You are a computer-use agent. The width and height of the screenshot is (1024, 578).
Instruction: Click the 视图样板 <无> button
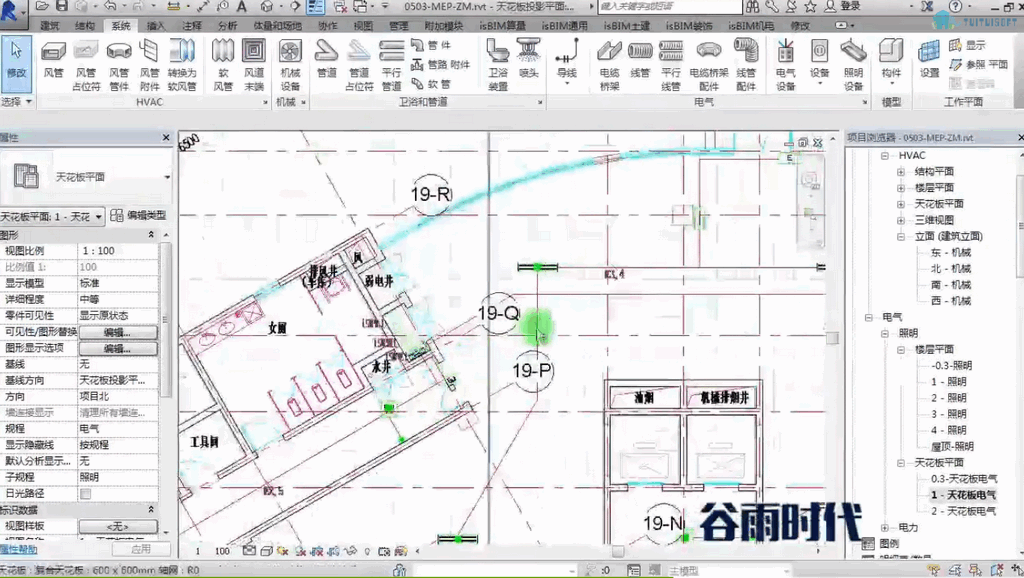point(118,526)
